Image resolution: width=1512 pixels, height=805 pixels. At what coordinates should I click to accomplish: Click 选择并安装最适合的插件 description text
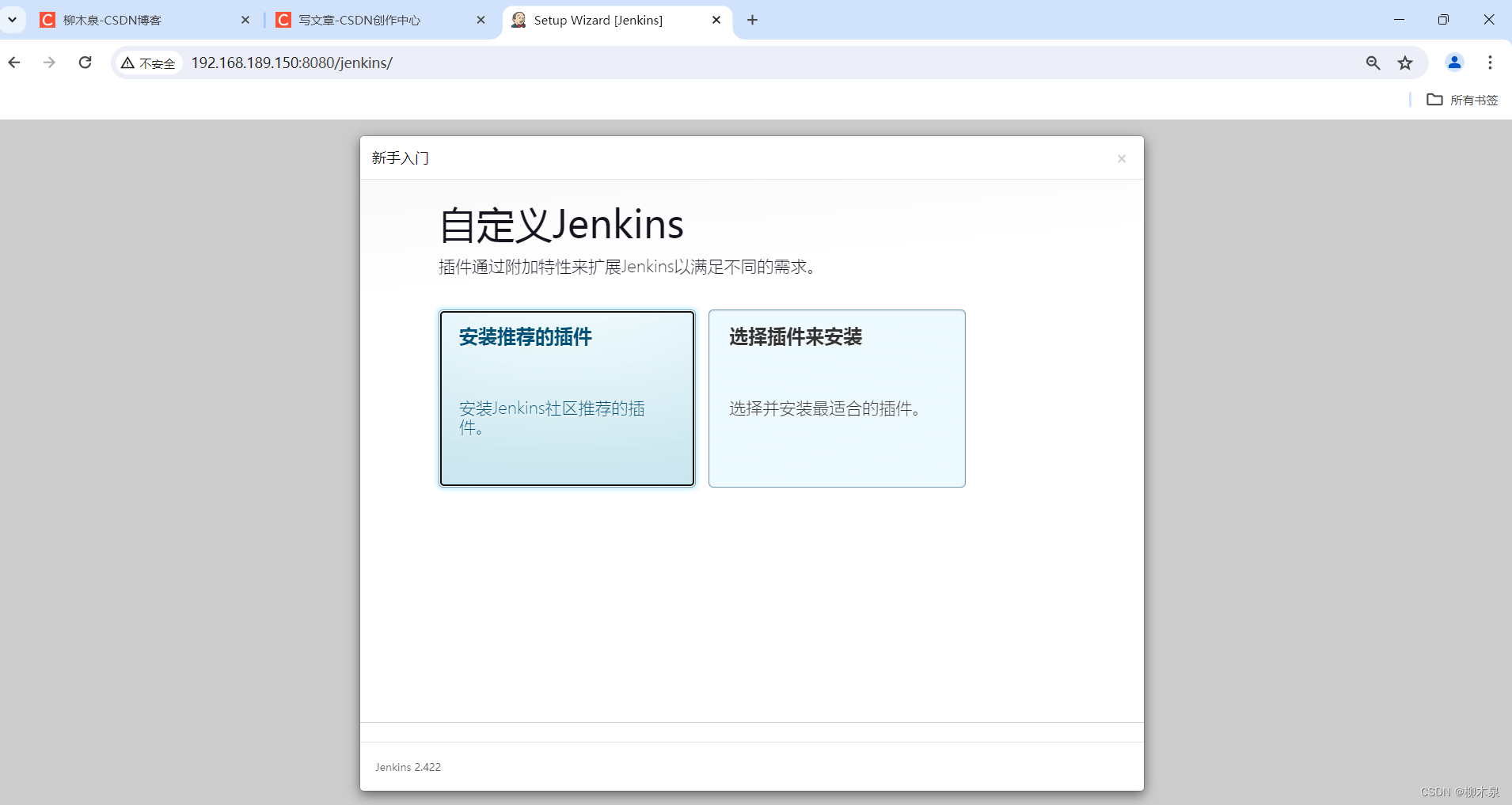coord(826,408)
